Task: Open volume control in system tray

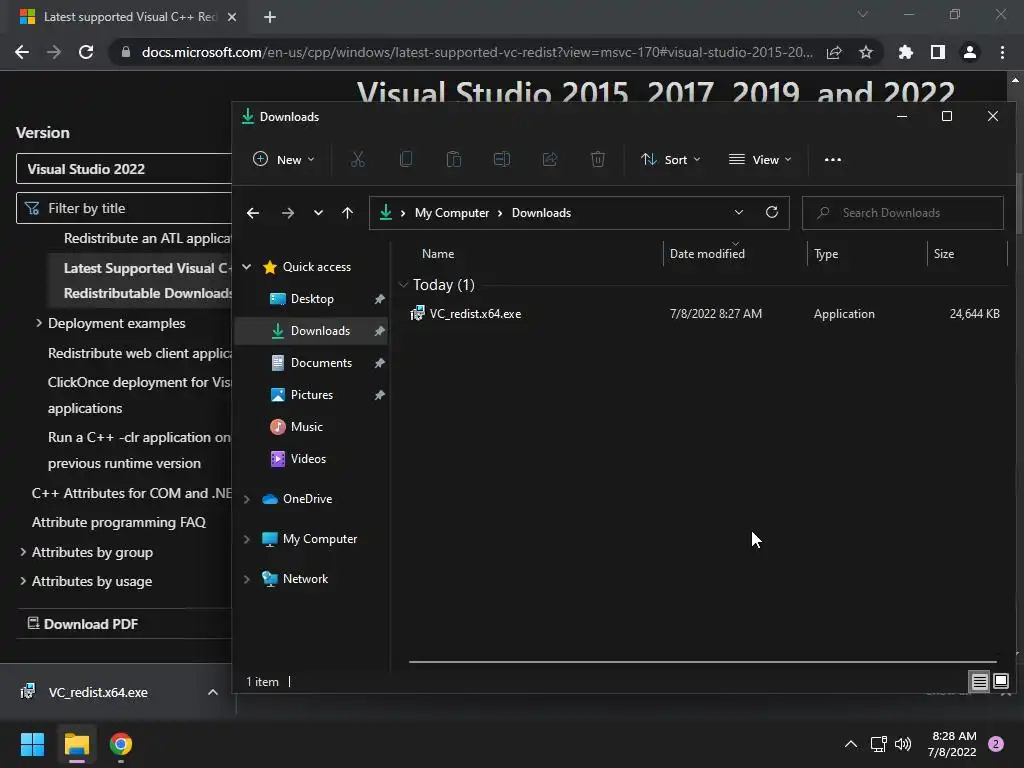Action: point(903,744)
